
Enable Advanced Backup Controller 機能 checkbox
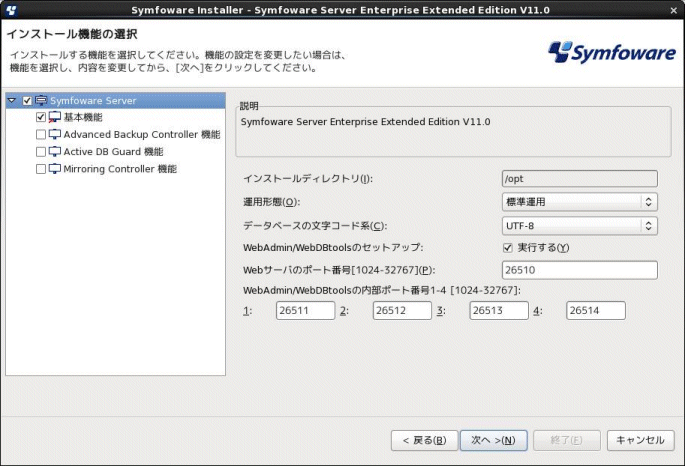click(x=41, y=134)
